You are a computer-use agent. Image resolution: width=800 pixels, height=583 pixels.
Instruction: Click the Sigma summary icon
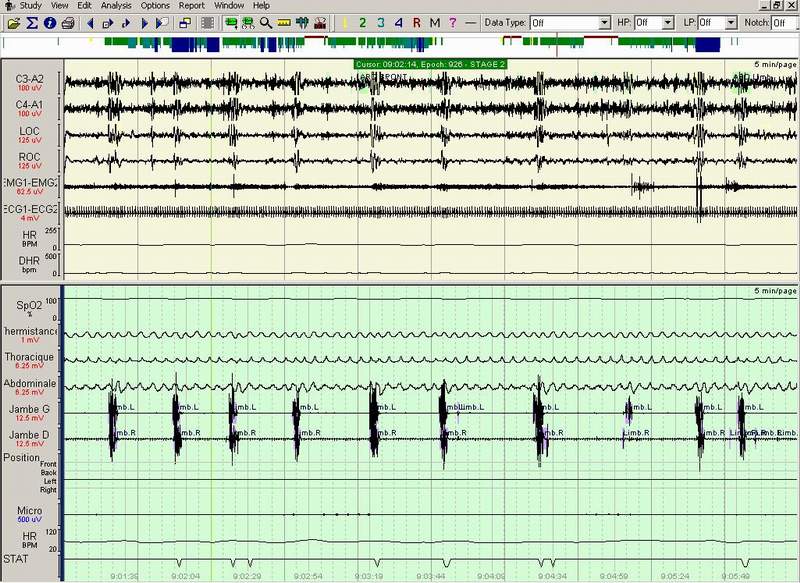coord(32,23)
